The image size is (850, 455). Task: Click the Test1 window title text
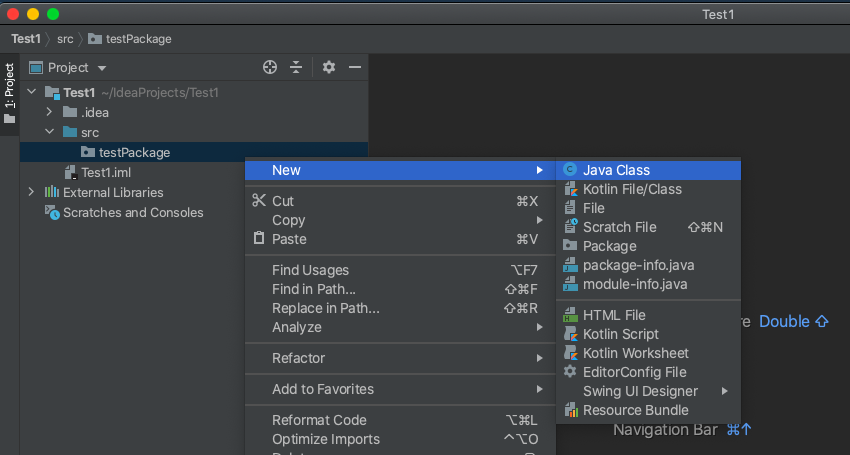point(718,15)
